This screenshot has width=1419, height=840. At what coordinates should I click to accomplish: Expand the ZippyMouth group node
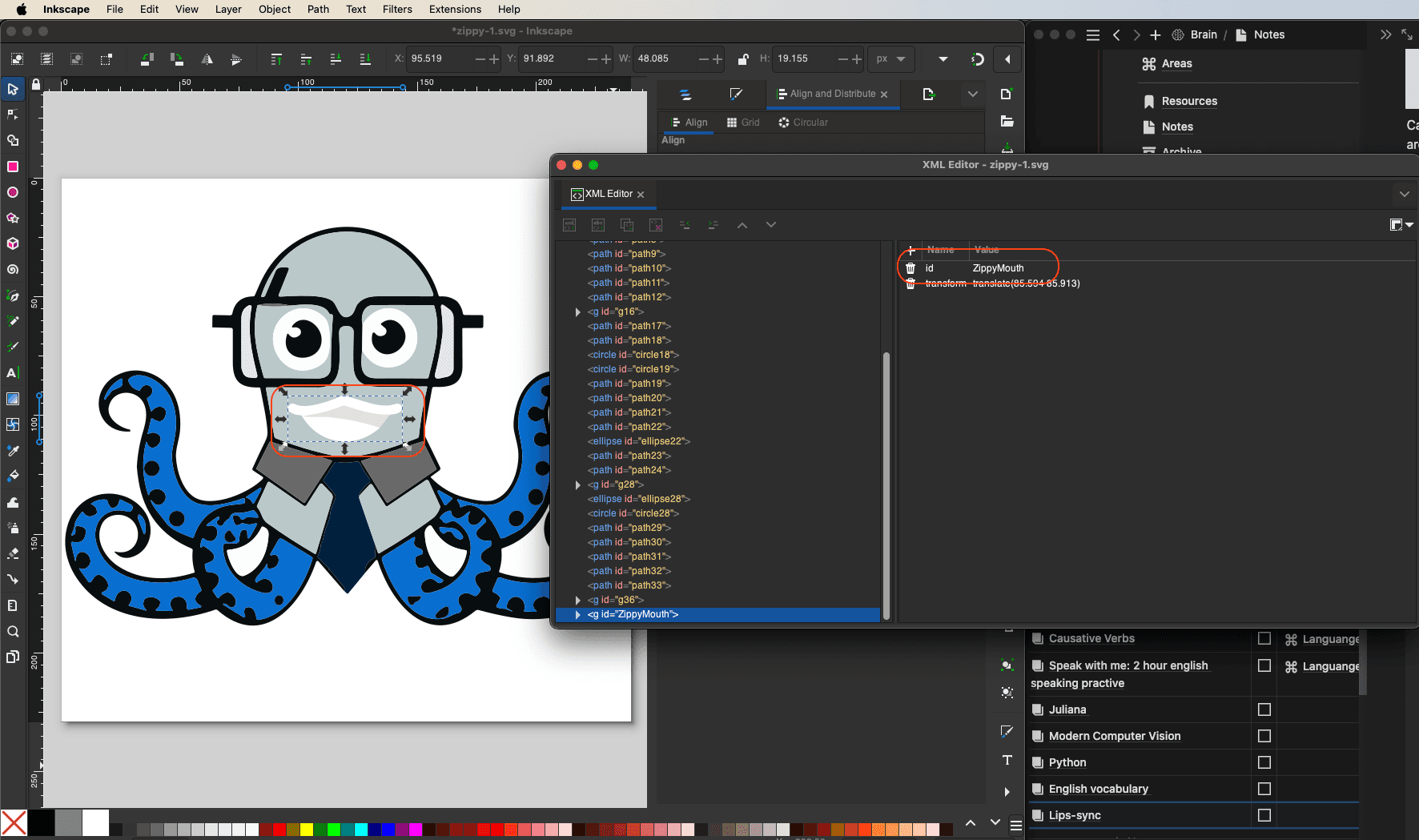click(x=577, y=614)
